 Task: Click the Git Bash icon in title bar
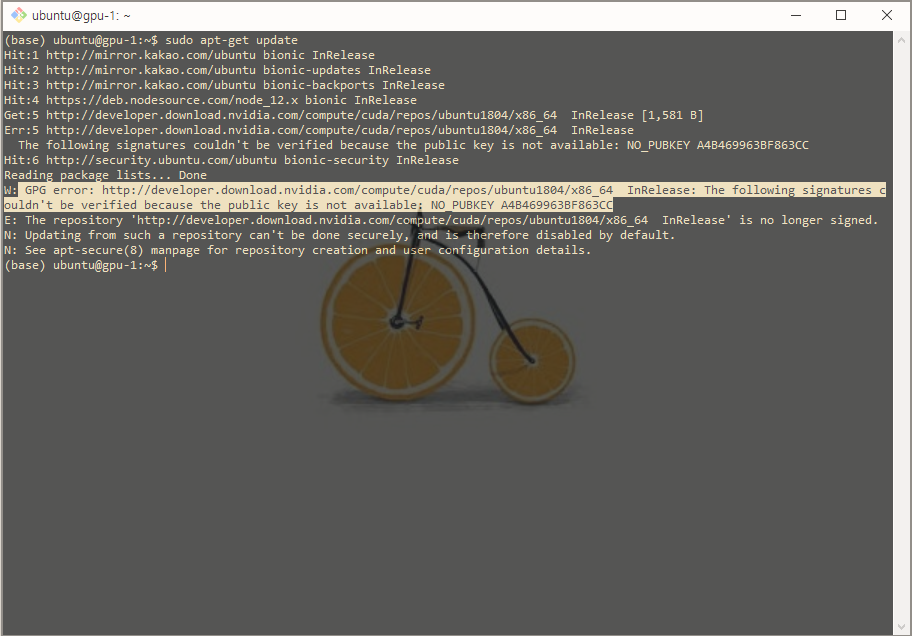click(19, 15)
